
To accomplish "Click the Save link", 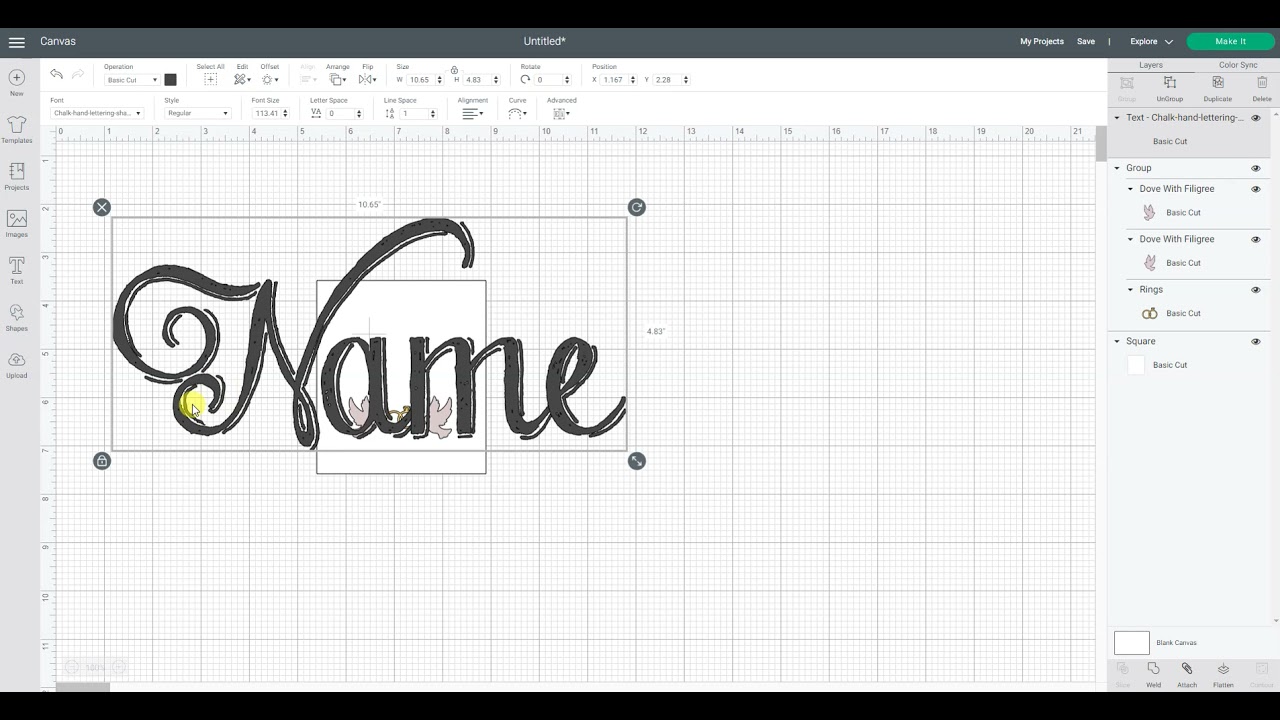I will [x=1086, y=42].
